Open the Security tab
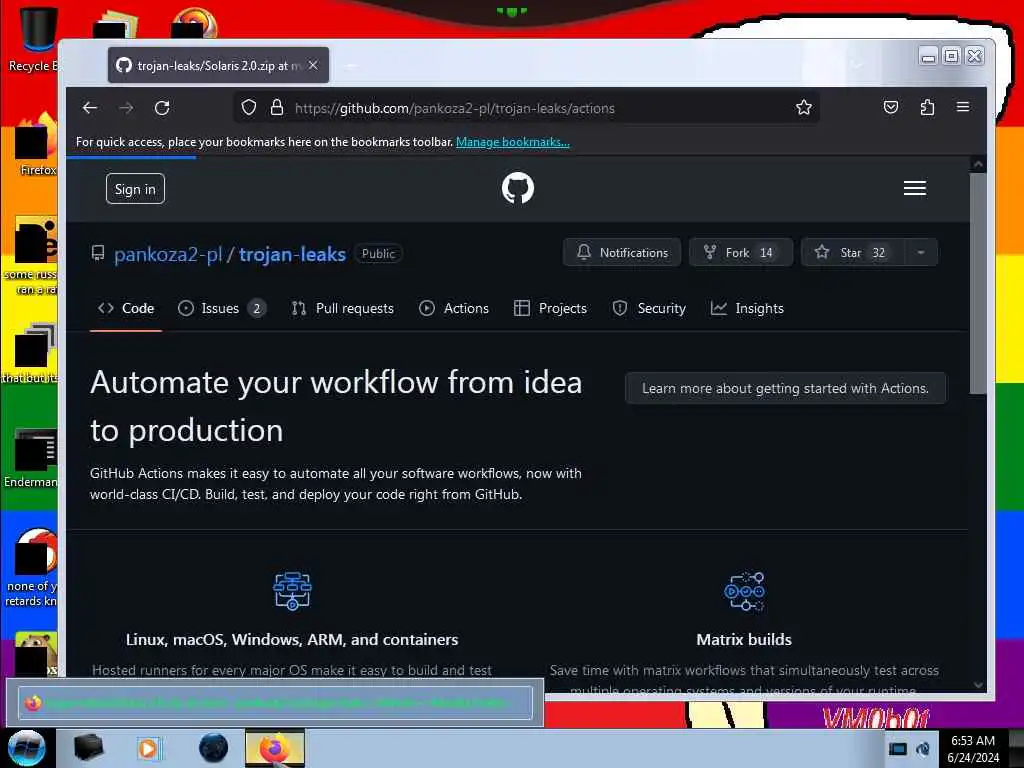This screenshot has height=768, width=1024. click(x=649, y=308)
